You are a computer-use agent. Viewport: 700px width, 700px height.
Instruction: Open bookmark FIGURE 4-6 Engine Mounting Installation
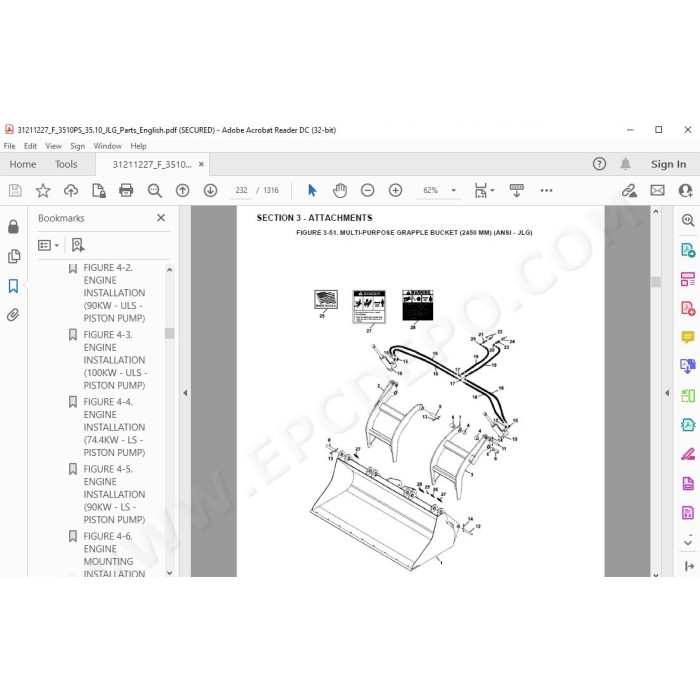[114, 554]
